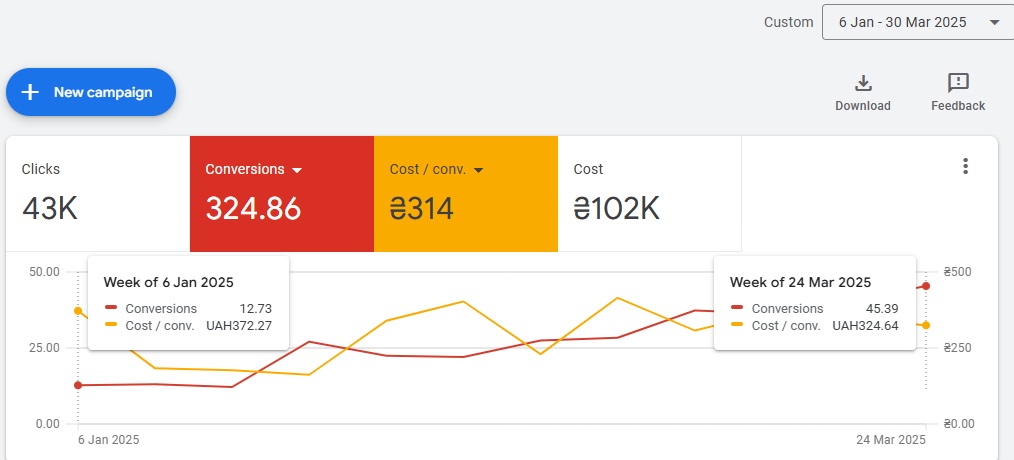1014x460 pixels.
Task: Open the date range dropdown
Action: [x=918, y=22]
